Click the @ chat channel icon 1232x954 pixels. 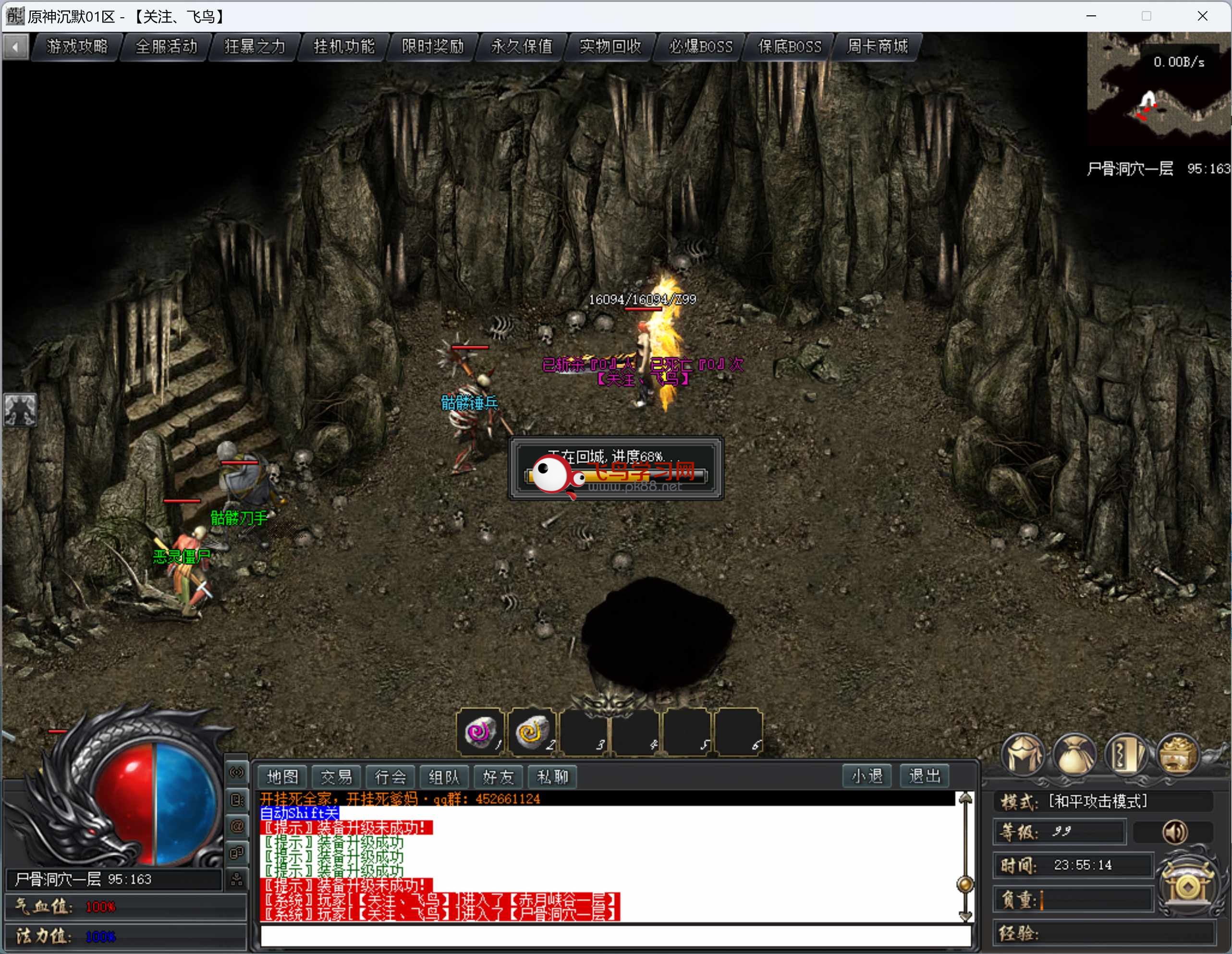[237, 827]
